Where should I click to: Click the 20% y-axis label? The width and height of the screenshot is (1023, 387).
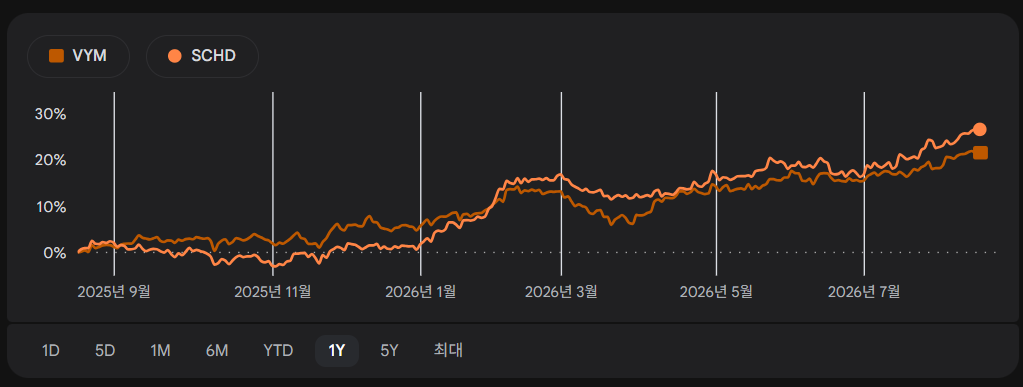(x=51, y=161)
